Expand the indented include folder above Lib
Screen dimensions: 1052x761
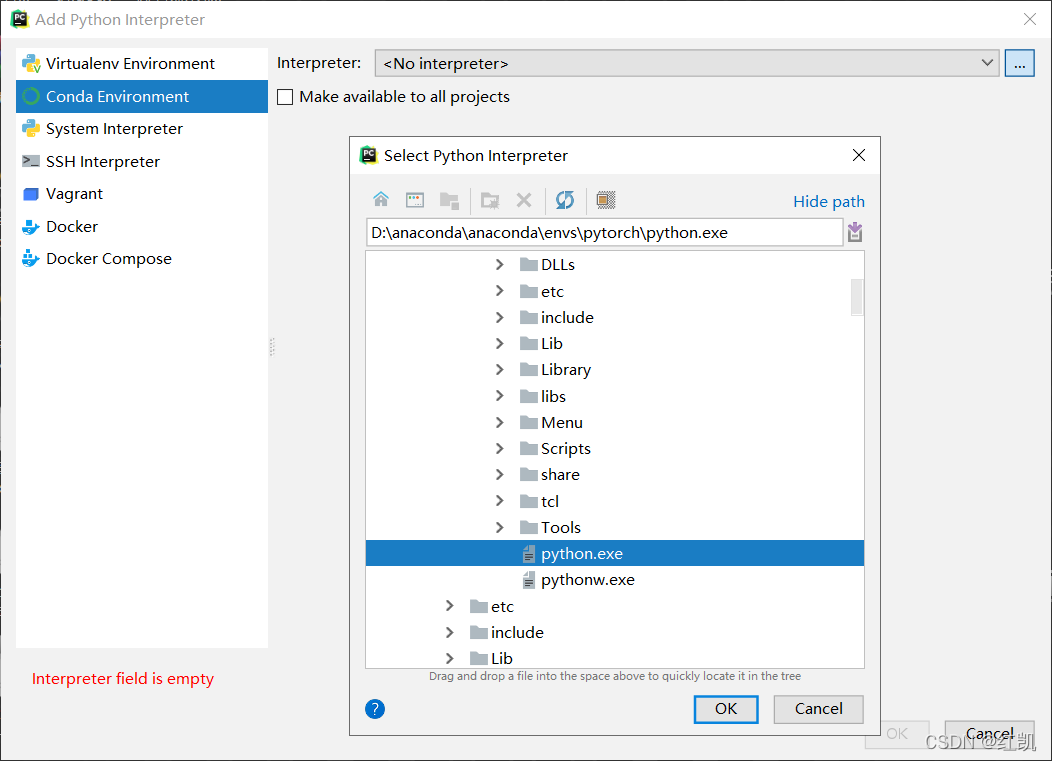click(500, 317)
